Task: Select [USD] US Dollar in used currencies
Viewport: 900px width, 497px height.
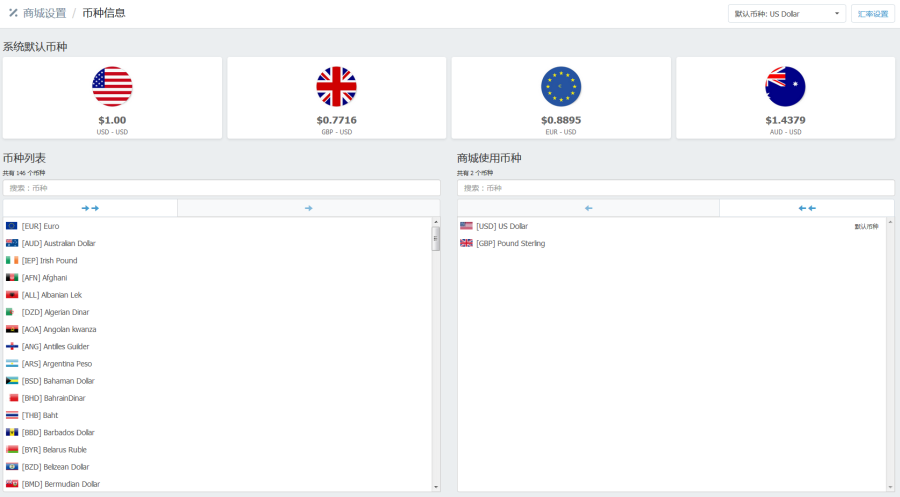Action: 501,226
